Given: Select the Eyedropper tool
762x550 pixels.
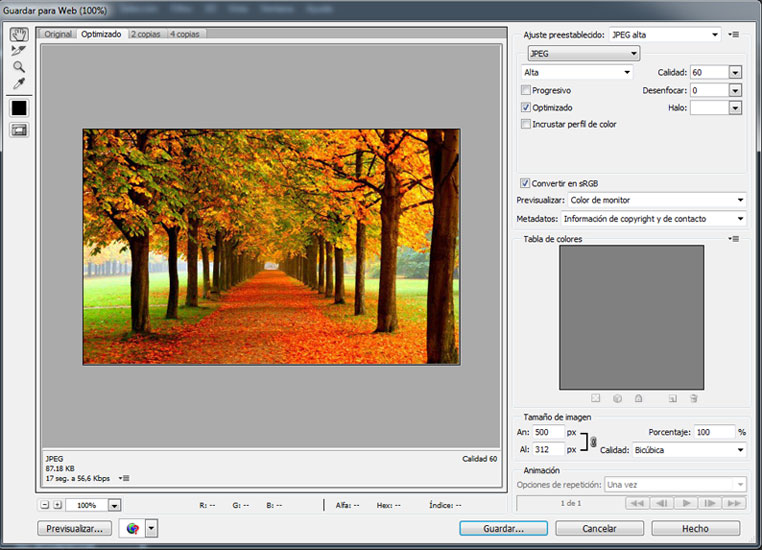Looking at the screenshot, I should pyautogui.click(x=18, y=84).
